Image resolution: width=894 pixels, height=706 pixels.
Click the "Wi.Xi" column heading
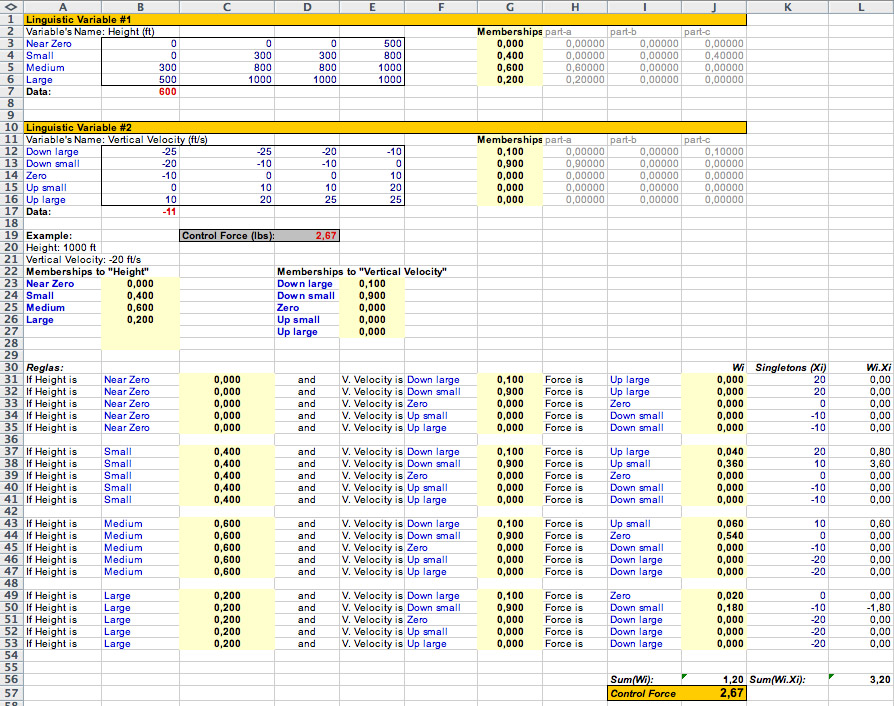(x=879, y=368)
